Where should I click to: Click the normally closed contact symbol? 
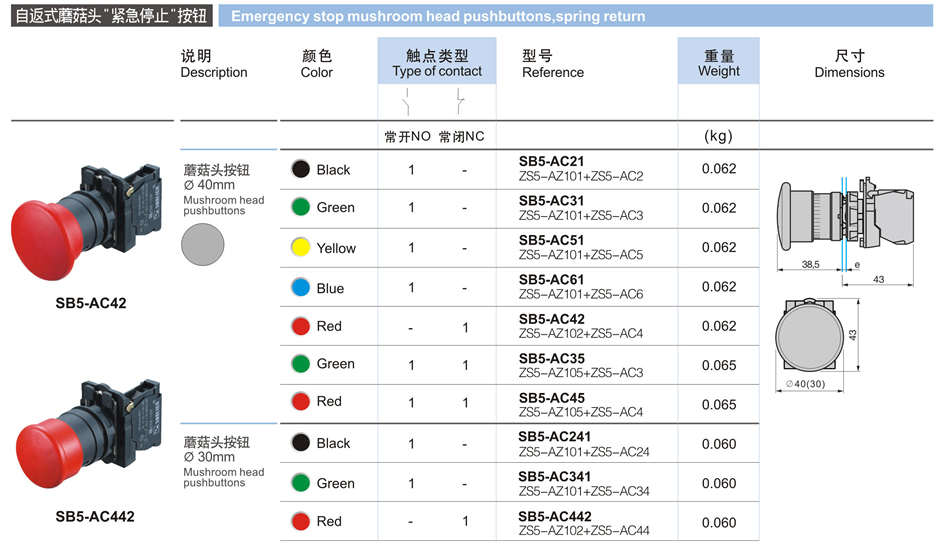tap(461, 101)
